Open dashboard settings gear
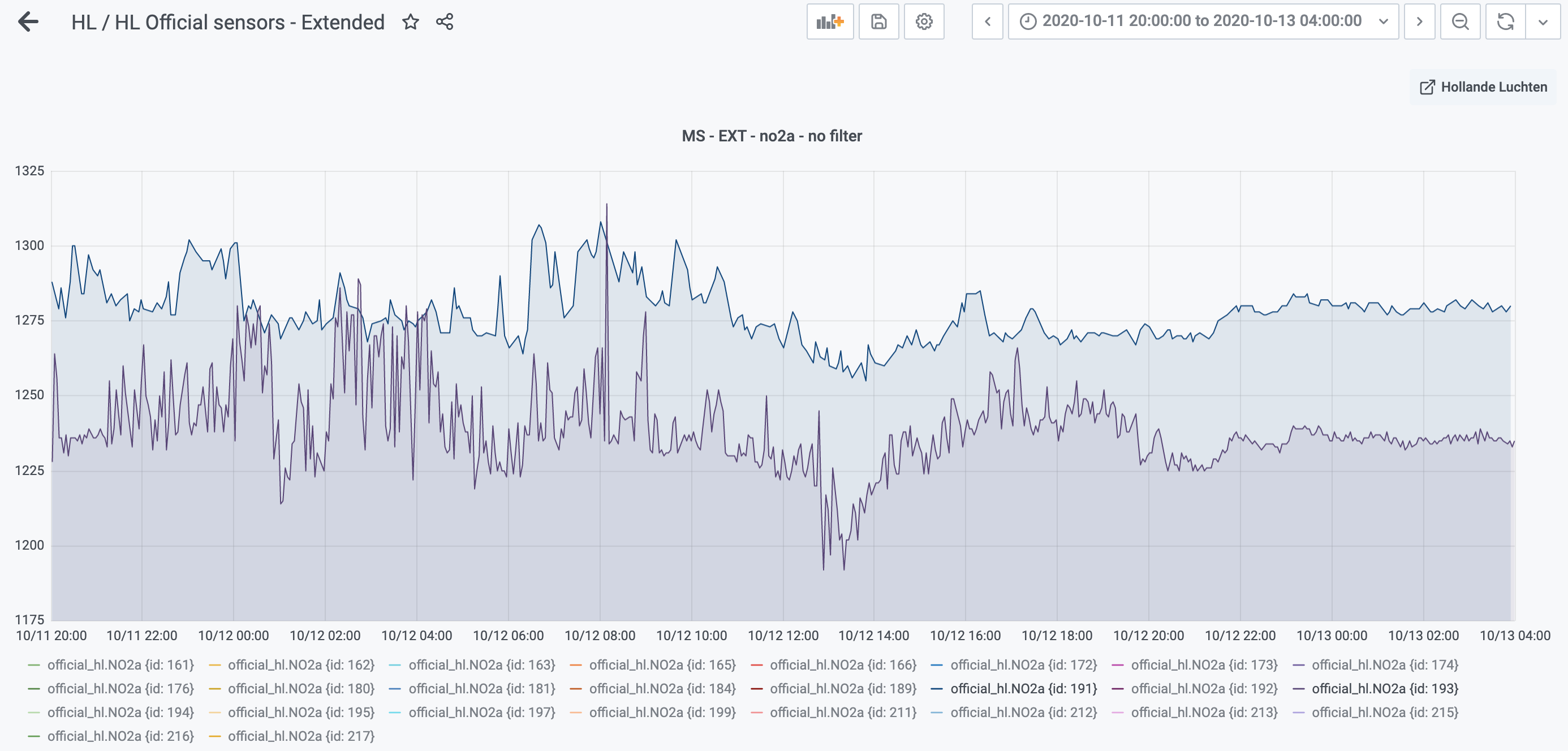This screenshot has height=751, width=1568. tap(923, 22)
